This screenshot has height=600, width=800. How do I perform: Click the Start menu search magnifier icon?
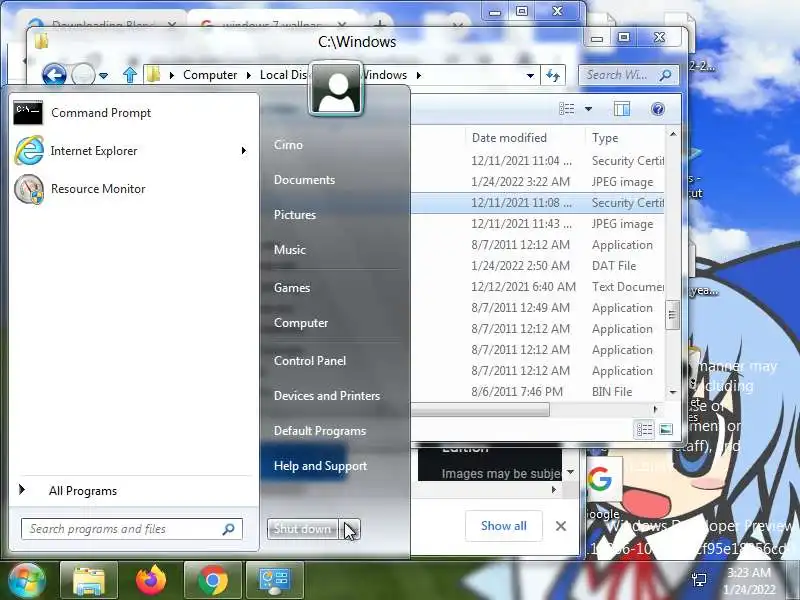(229, 529)
